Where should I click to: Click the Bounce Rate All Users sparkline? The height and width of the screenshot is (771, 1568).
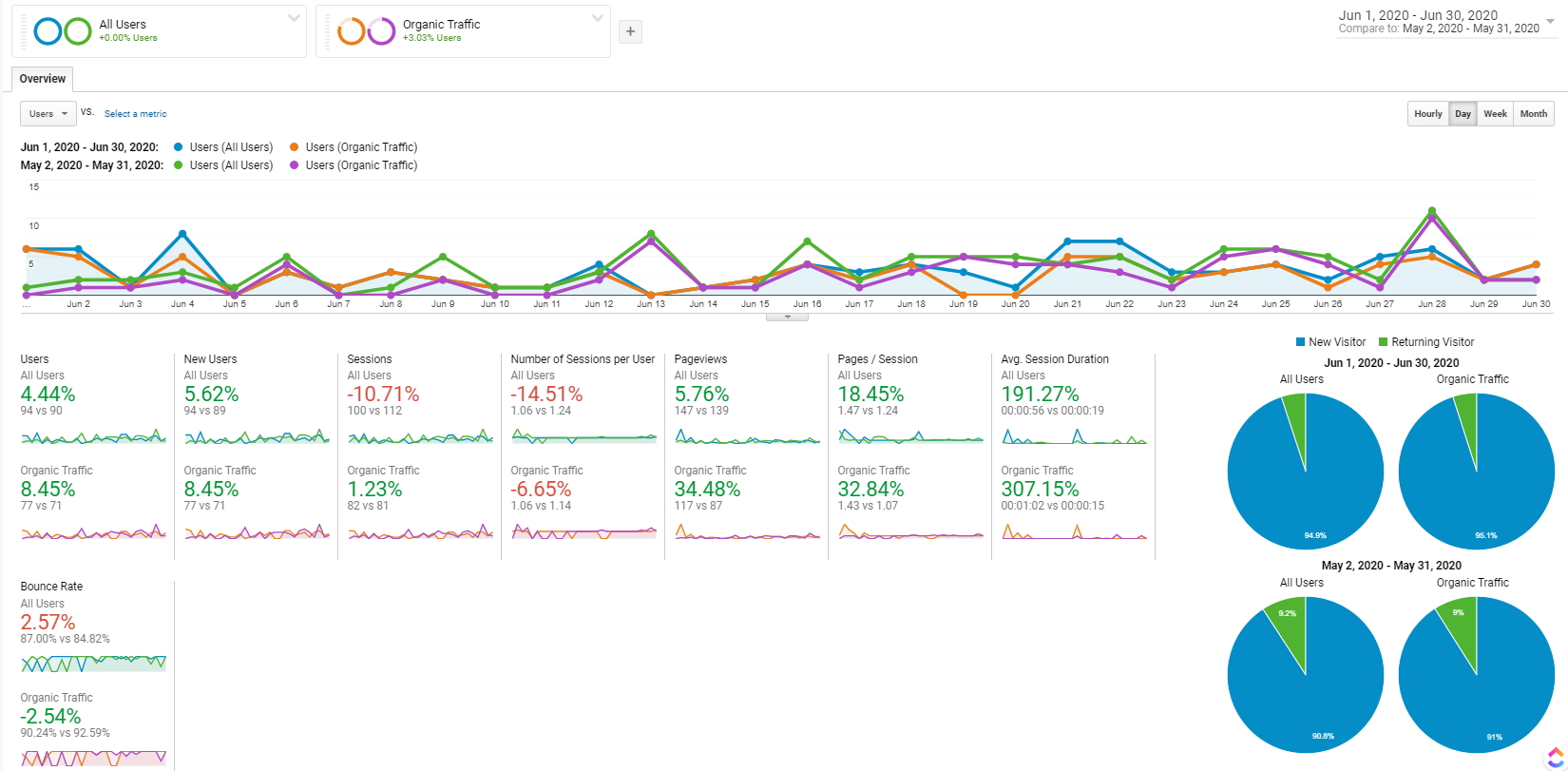pos(93,663)
